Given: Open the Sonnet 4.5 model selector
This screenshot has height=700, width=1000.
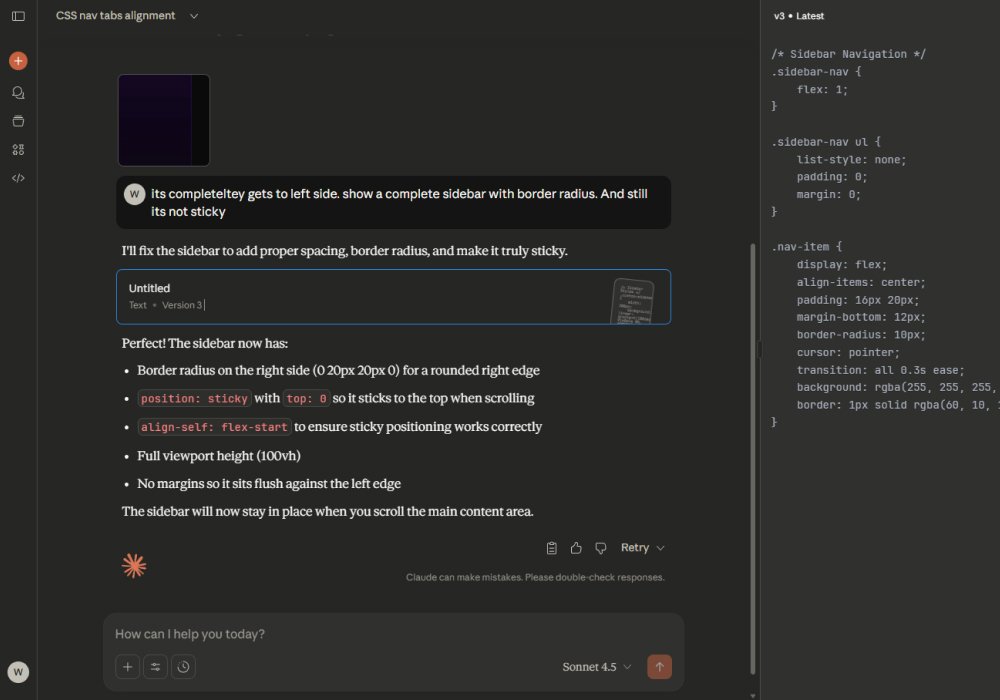Looking at the screenshot, I should click(x=597, y=667).
